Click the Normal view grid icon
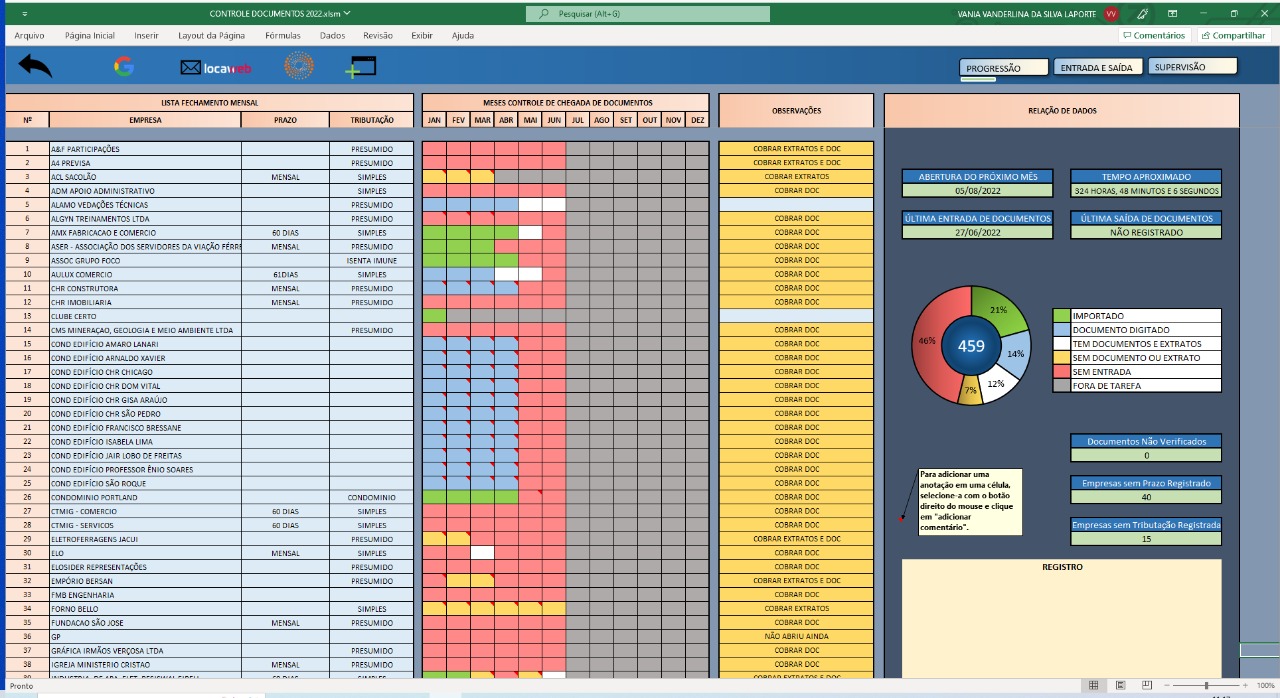 tap(1094, 685)
